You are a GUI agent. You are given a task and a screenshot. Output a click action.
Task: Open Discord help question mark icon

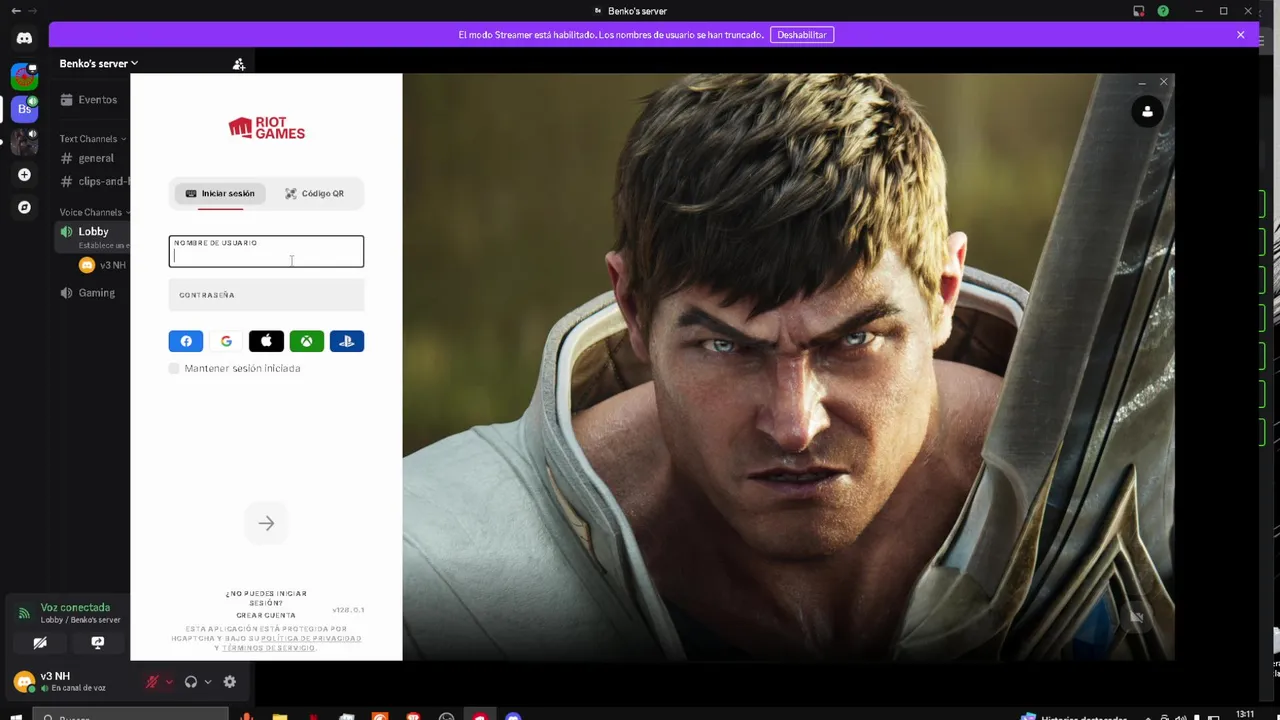point(1163,11)
